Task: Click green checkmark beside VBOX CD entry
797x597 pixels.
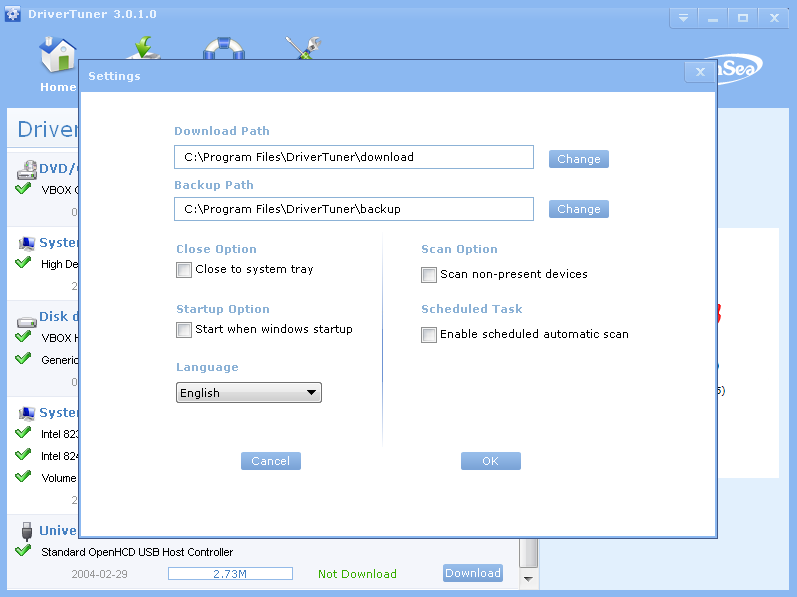Action: [23, 188]
